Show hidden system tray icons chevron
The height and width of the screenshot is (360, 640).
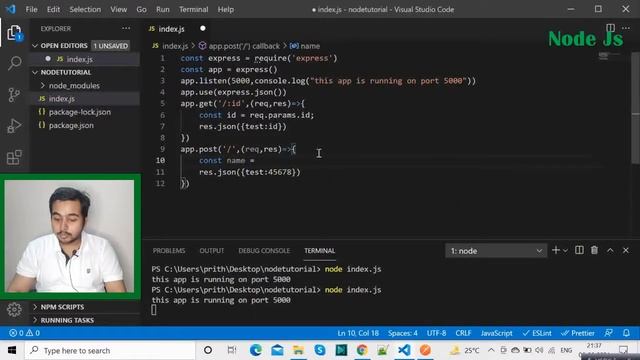491,350
